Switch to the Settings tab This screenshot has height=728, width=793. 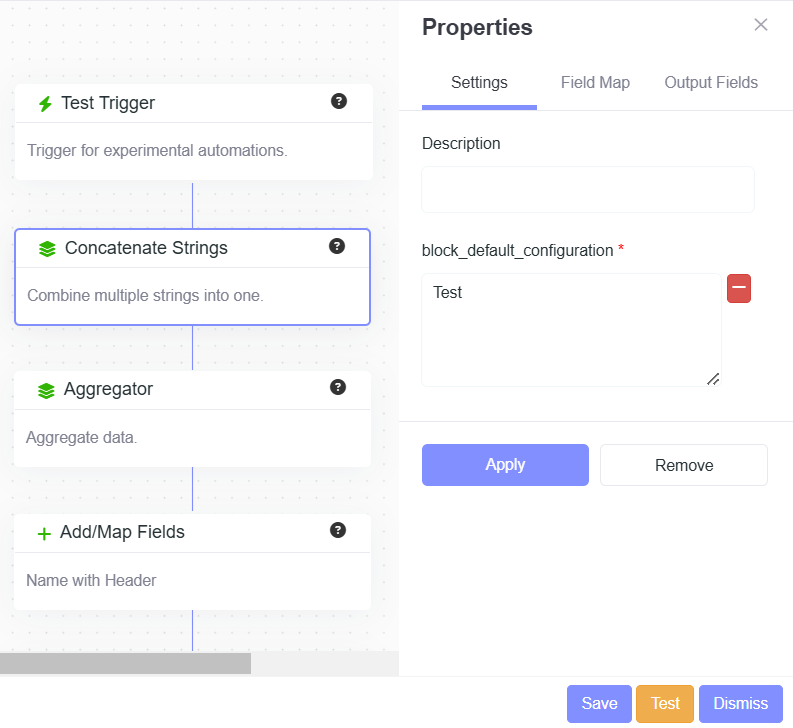tap(479, 83)
